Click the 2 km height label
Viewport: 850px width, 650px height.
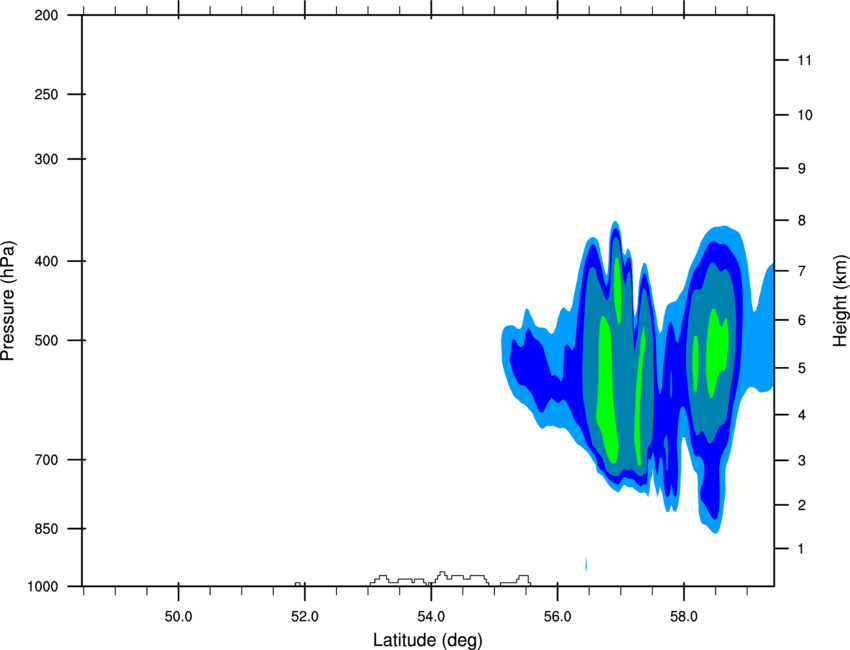tap(802, 505)
